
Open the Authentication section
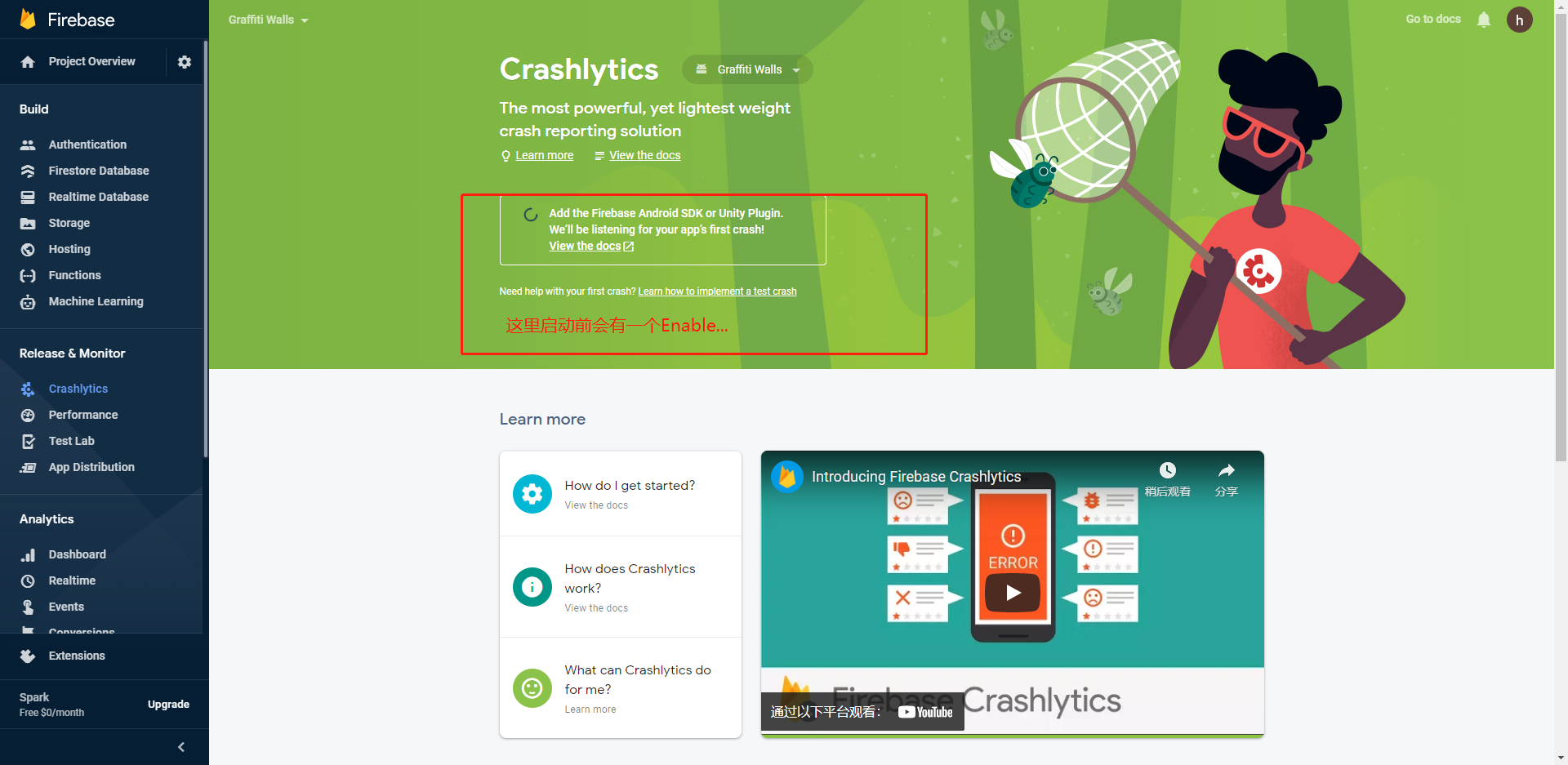[87, 145]
